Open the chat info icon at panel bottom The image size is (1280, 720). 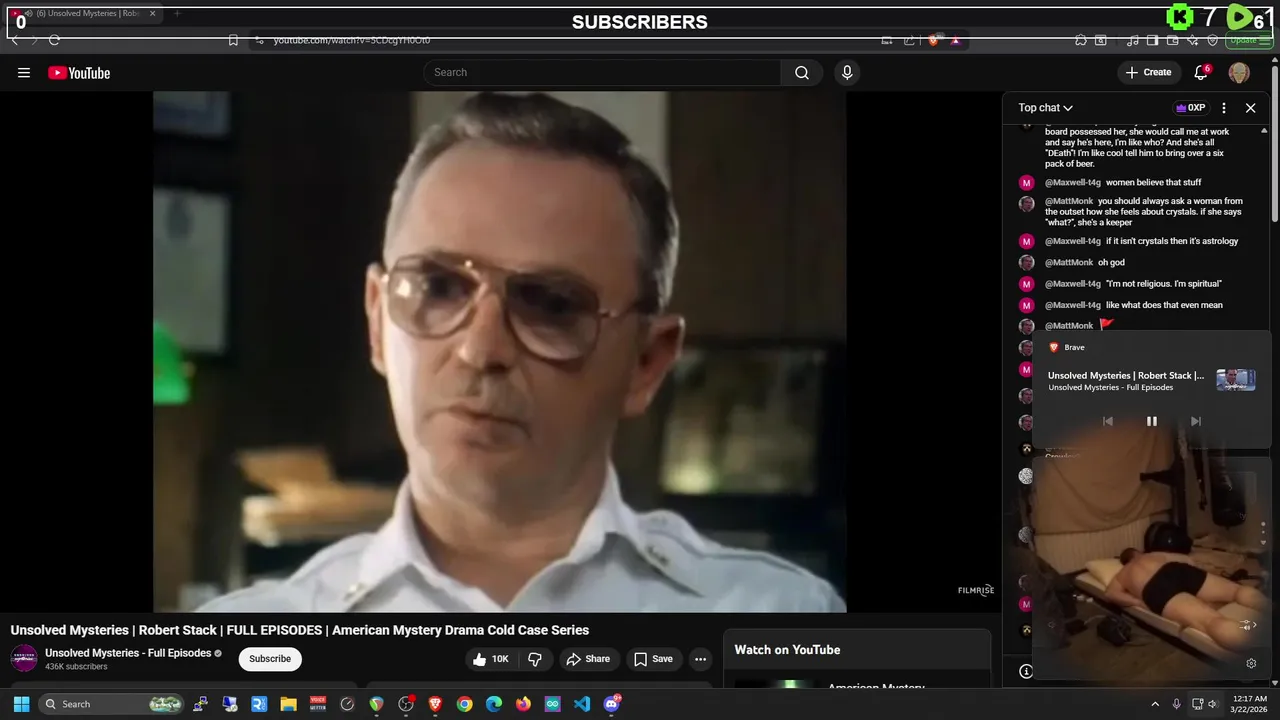(x=1026, y=672)
